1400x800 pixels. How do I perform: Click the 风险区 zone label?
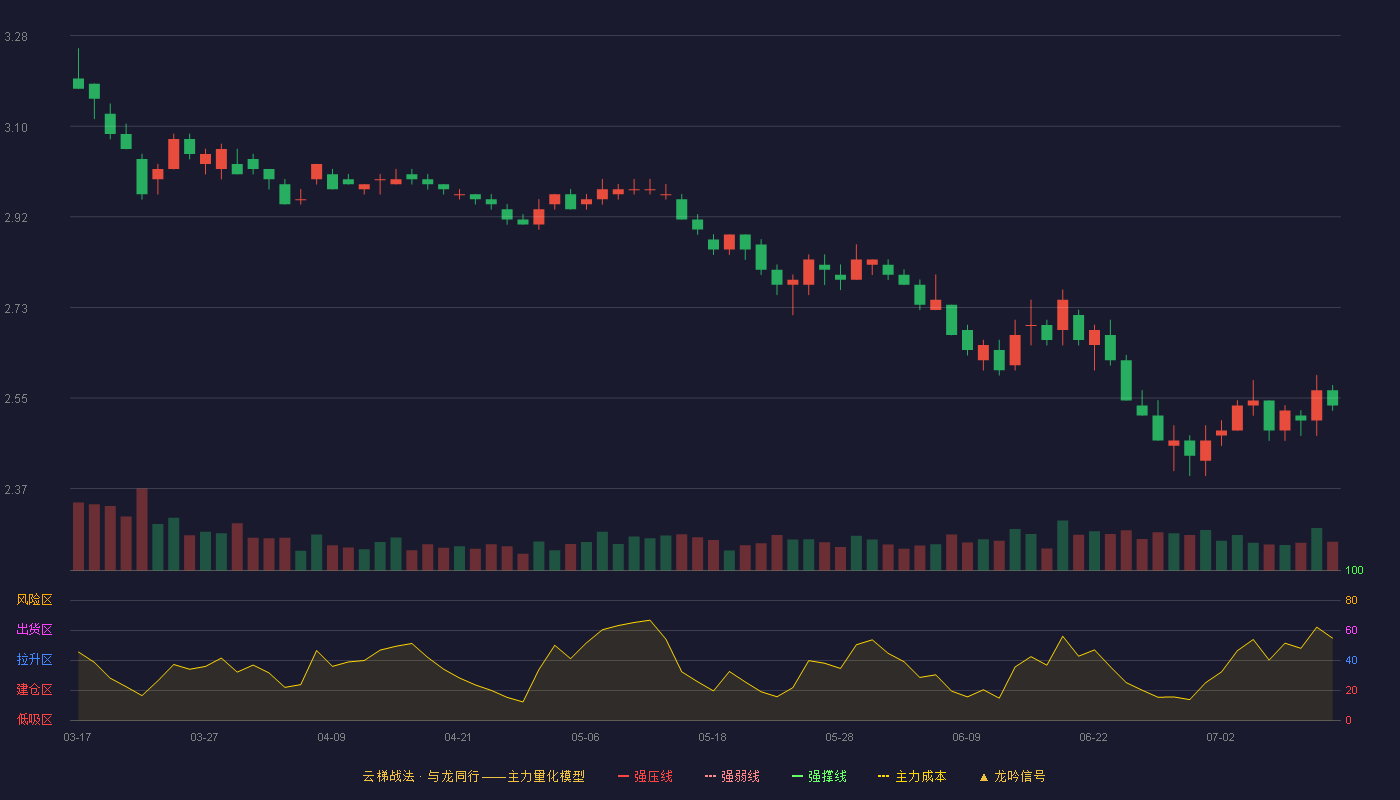[34, 600]
